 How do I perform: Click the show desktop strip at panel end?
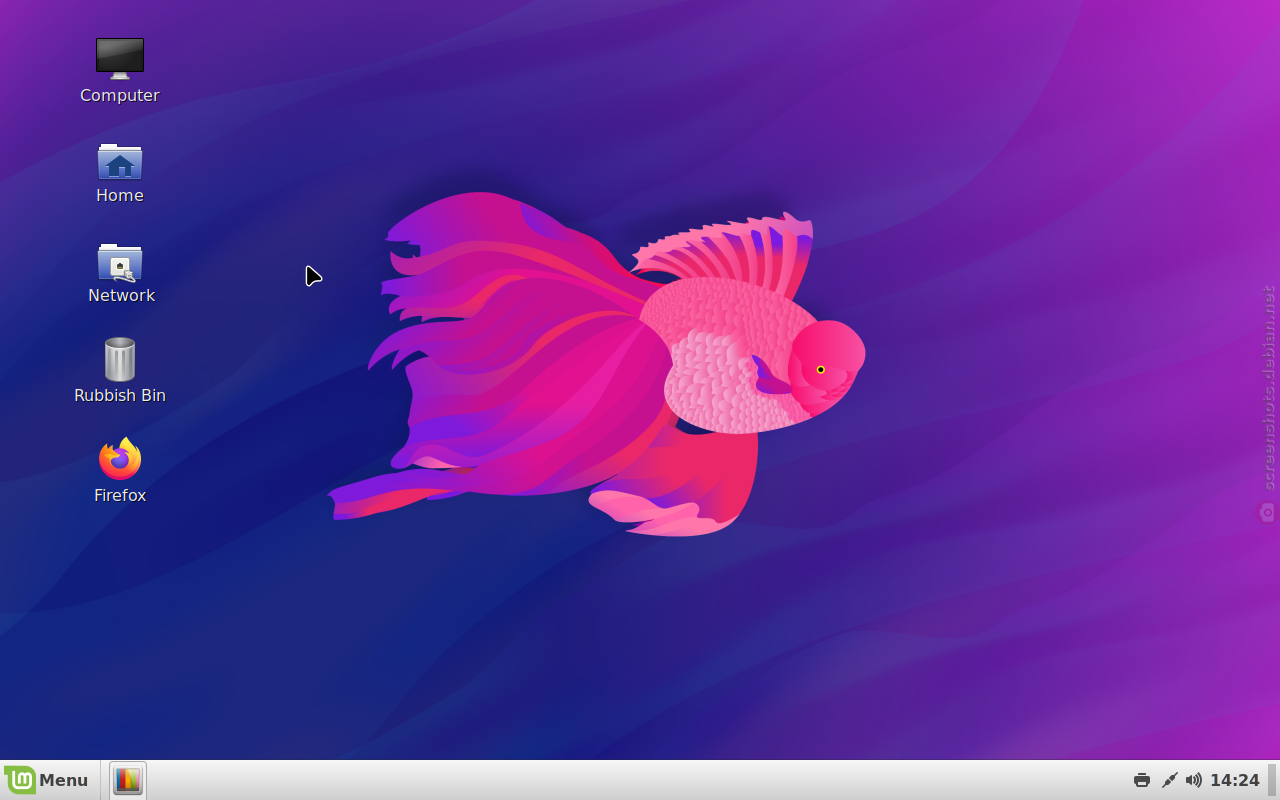pyautogui.click(x=1272, y=780)
